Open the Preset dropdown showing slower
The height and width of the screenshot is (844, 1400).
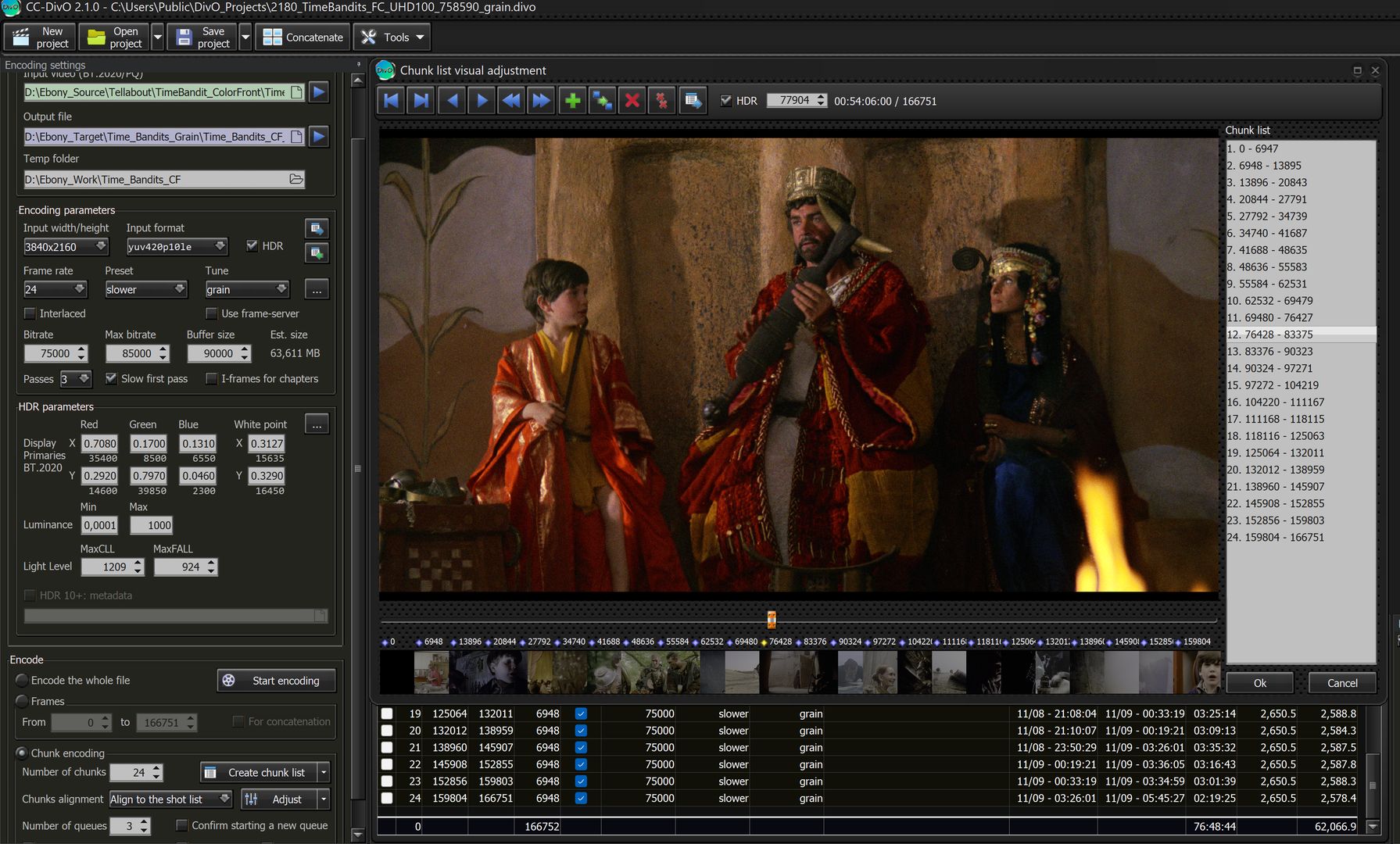[146, 289]
